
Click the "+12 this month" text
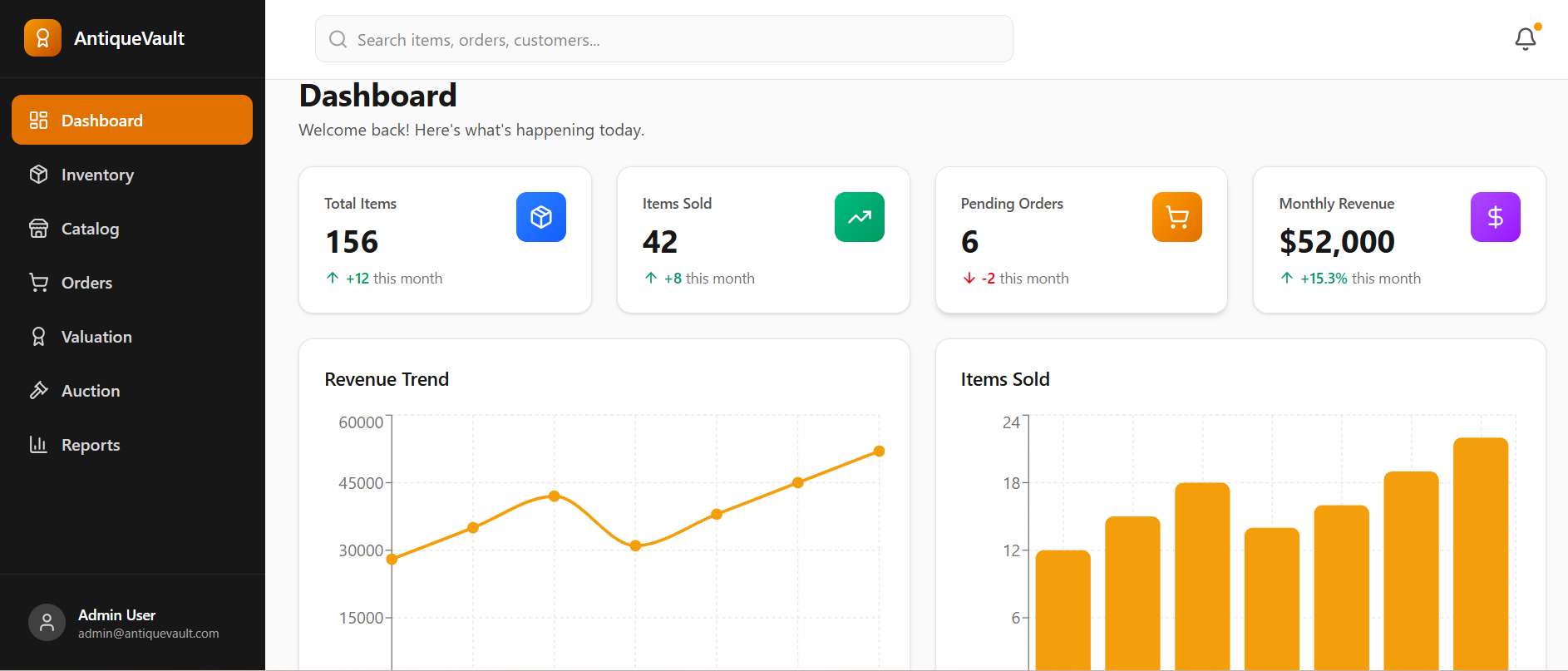point(394,279)
